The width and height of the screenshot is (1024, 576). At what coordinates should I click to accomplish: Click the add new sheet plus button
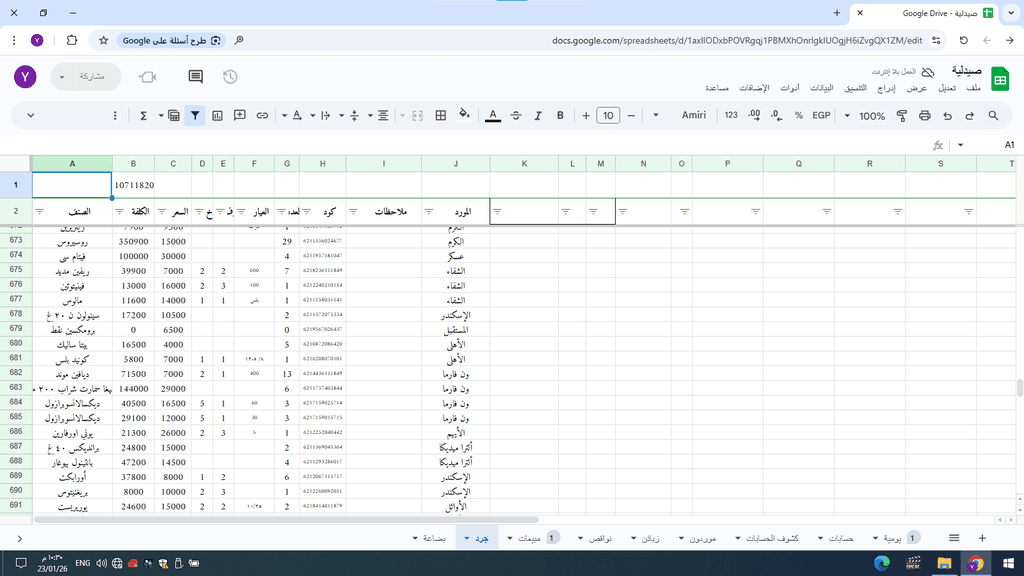point(982,538)
